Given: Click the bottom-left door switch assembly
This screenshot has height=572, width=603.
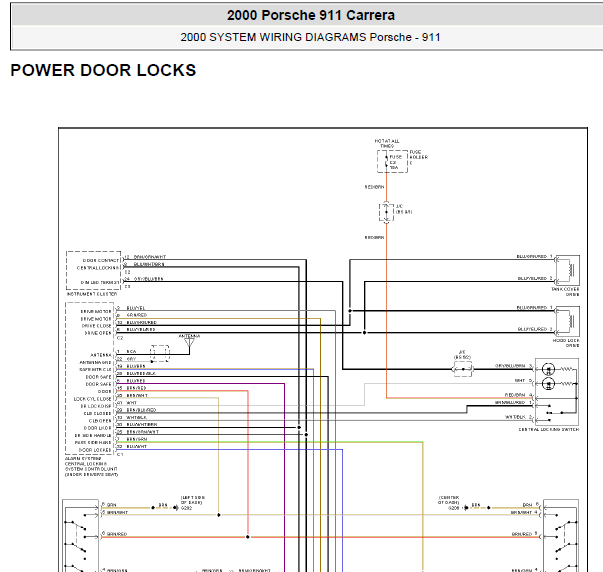Looking at the screenshot, I should pyautogui.click(x=80, y=536).
